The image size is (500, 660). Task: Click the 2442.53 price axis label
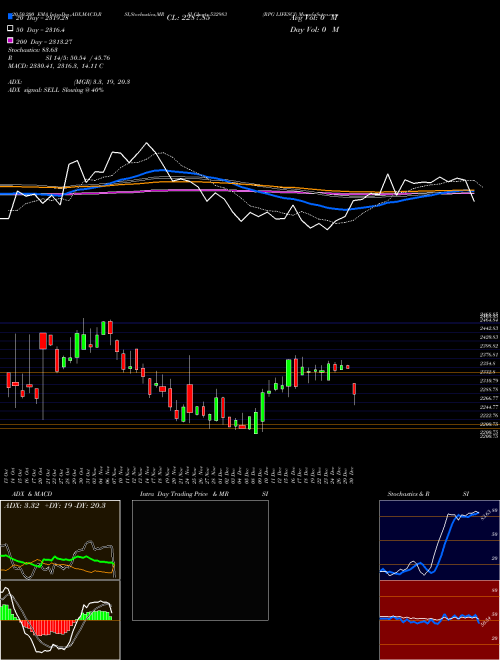(489, 328)
